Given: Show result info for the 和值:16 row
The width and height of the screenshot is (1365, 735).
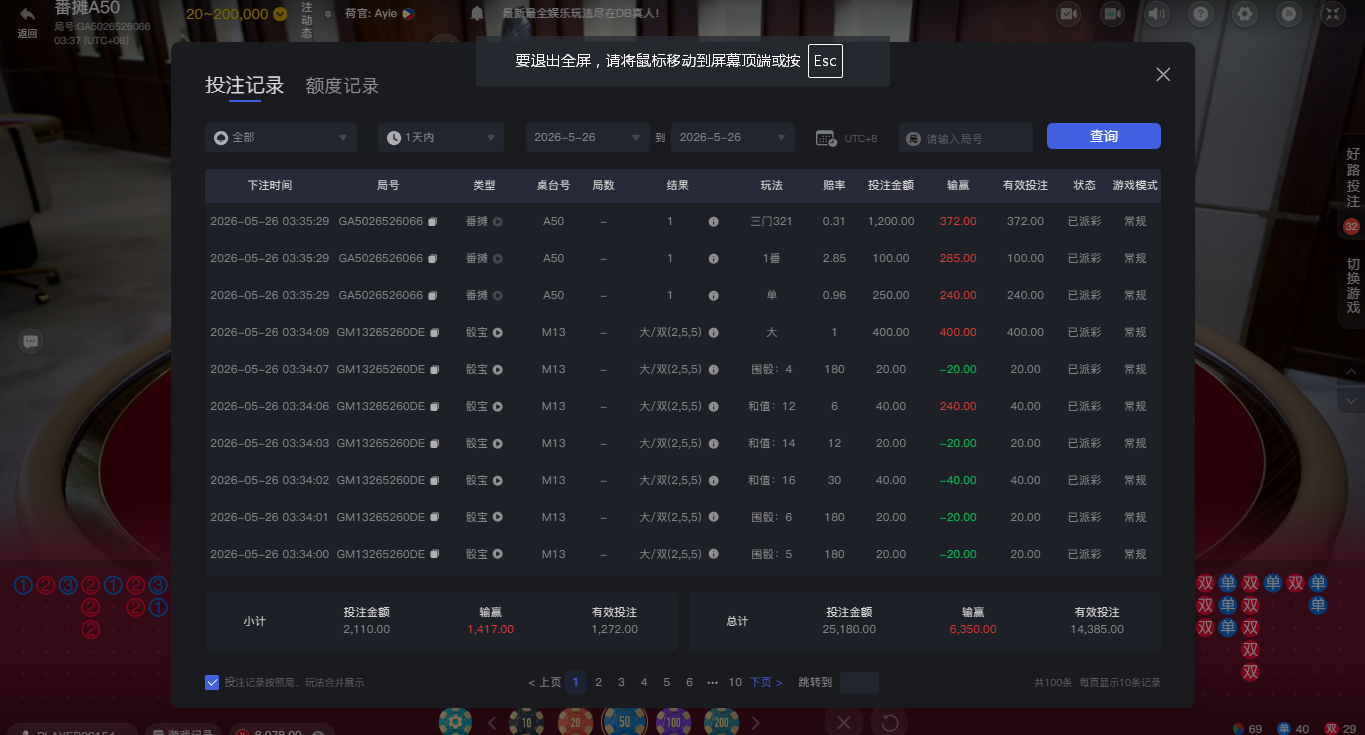Looking at the screenshot, I should coord(713,480).
